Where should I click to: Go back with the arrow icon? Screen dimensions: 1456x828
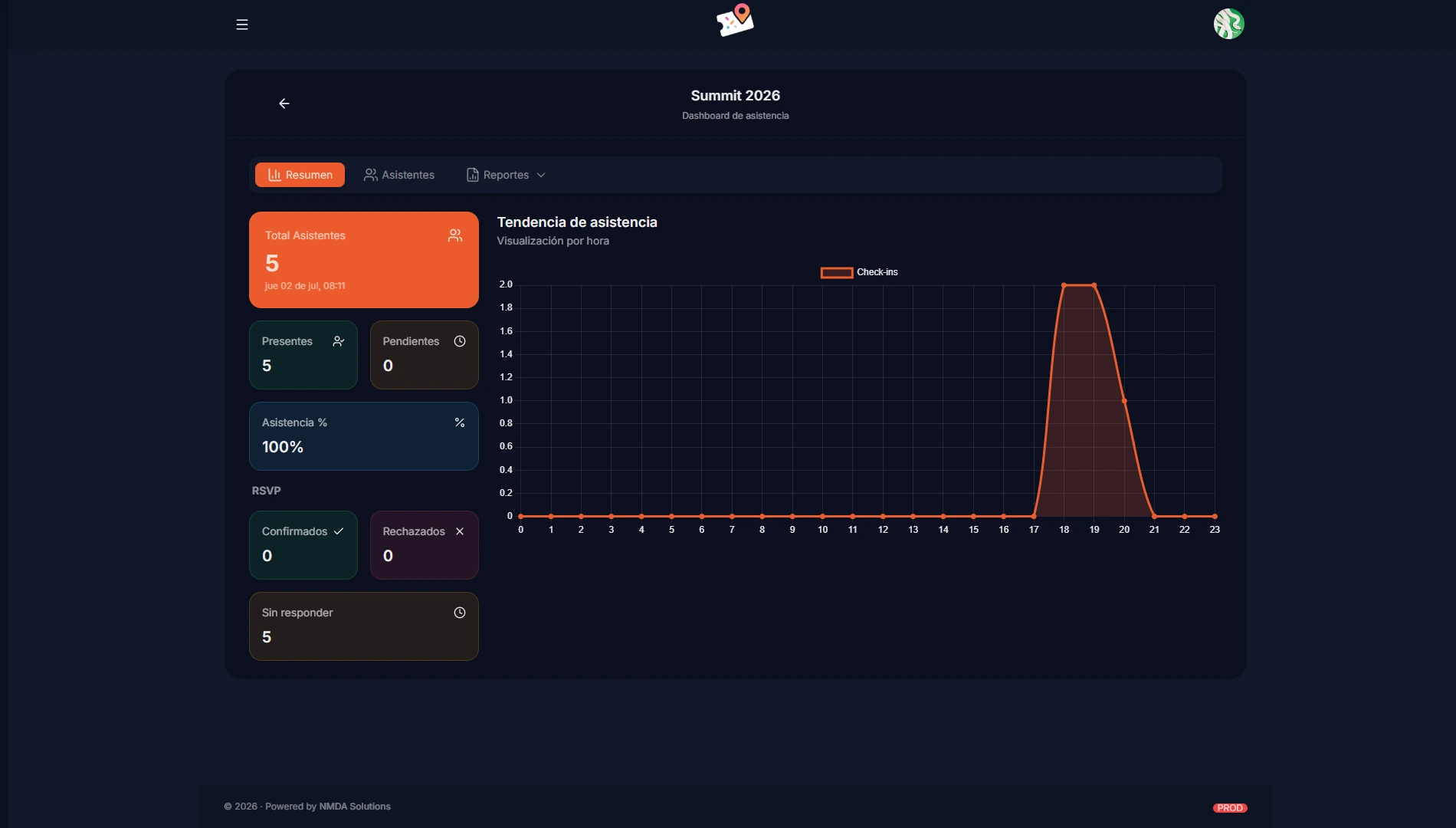[x=284, y=103]
